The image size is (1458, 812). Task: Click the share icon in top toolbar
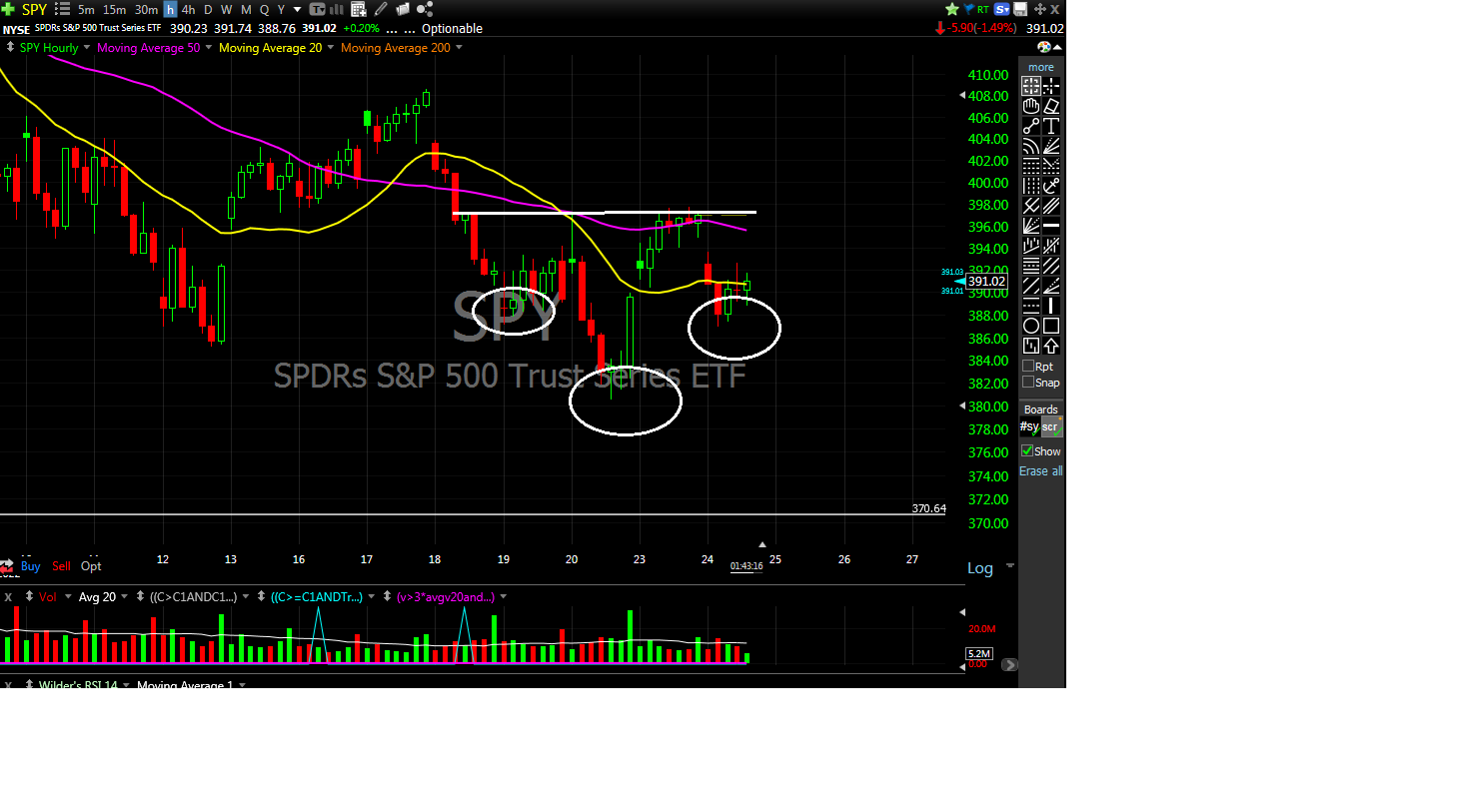pos(425,9)
